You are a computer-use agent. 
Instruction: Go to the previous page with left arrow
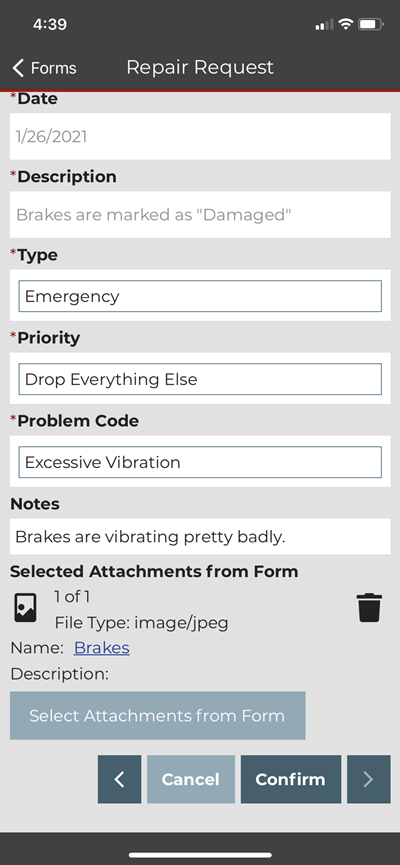[x=119, y=779]
